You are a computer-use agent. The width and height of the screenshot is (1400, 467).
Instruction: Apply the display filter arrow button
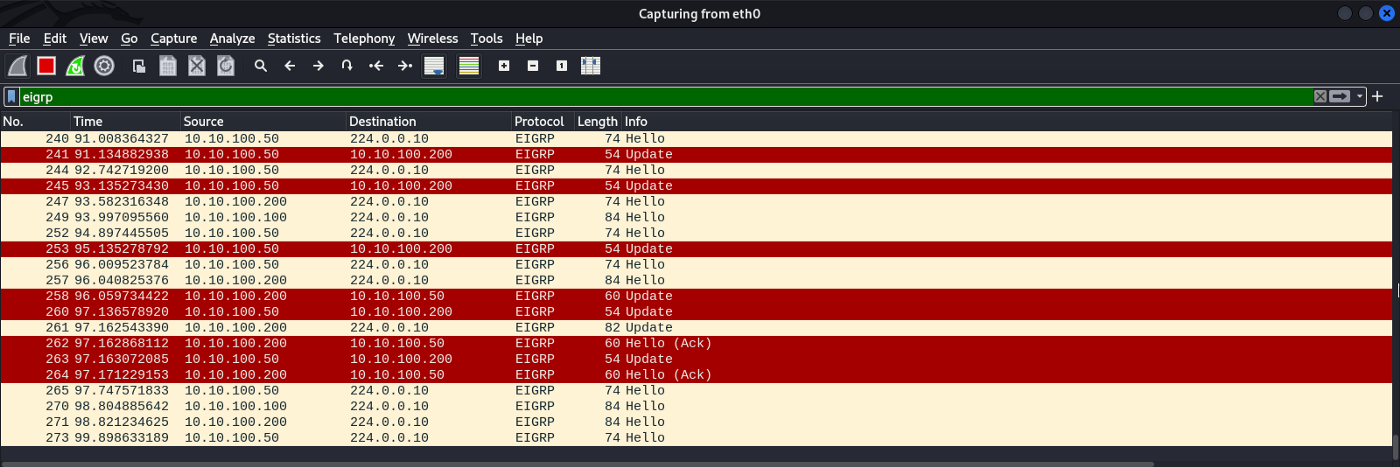[x=1340, y=97]
